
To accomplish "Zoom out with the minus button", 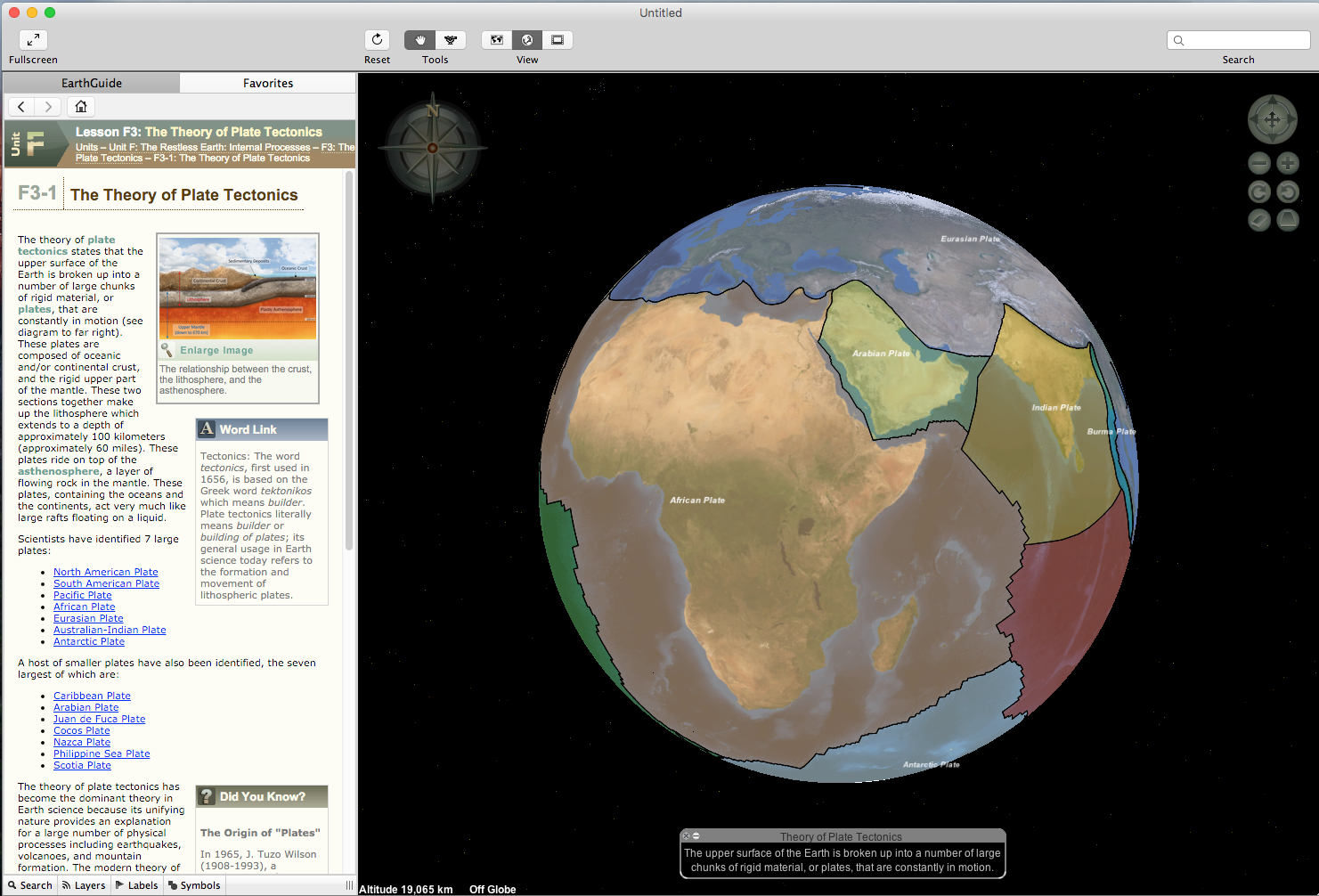I will tap(1258, 163).
